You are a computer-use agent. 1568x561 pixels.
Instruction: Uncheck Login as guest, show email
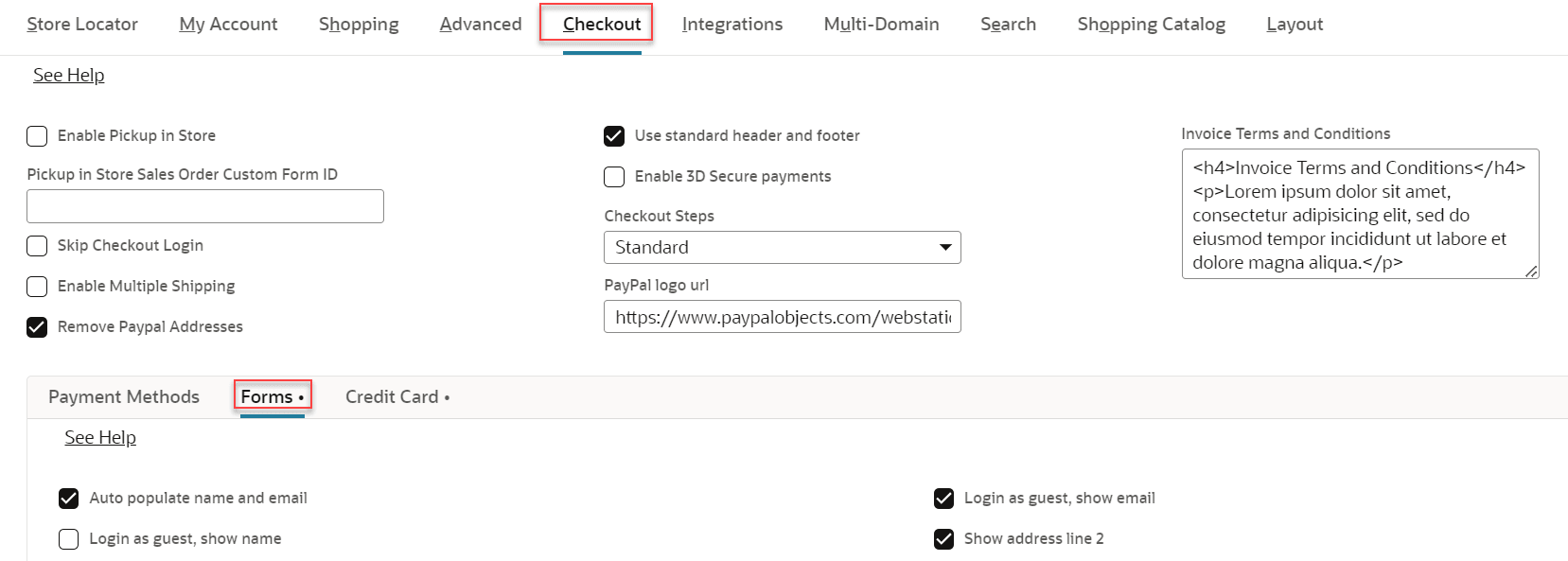point(943,499)
